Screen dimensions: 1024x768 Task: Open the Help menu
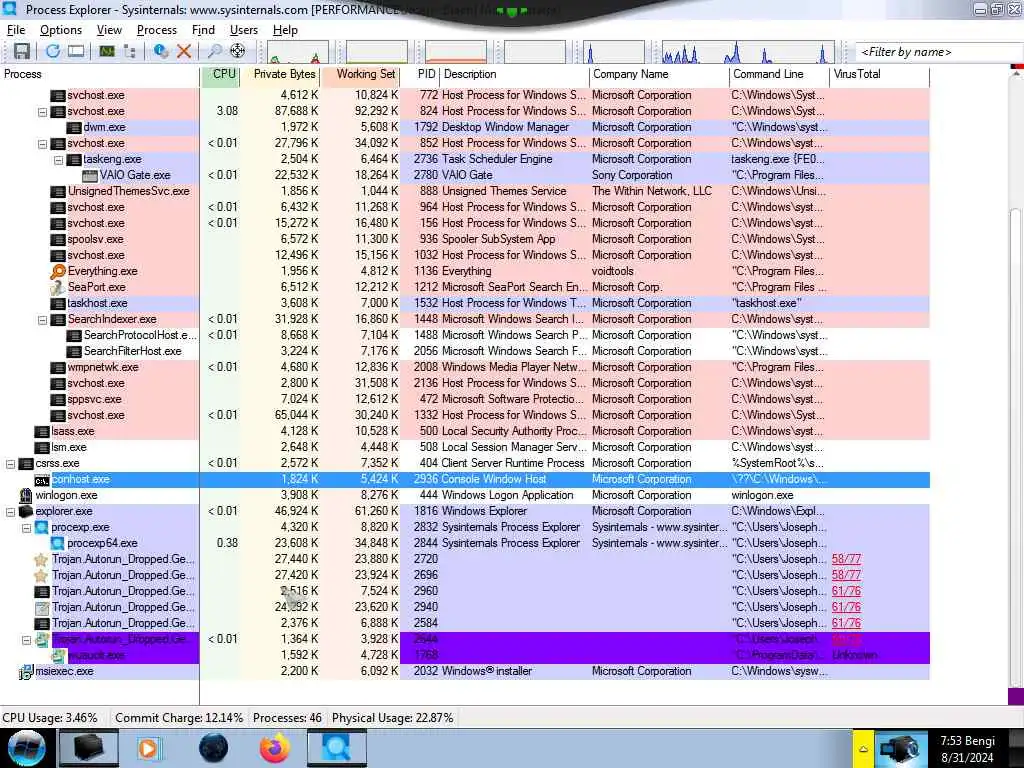coord(285,30)
